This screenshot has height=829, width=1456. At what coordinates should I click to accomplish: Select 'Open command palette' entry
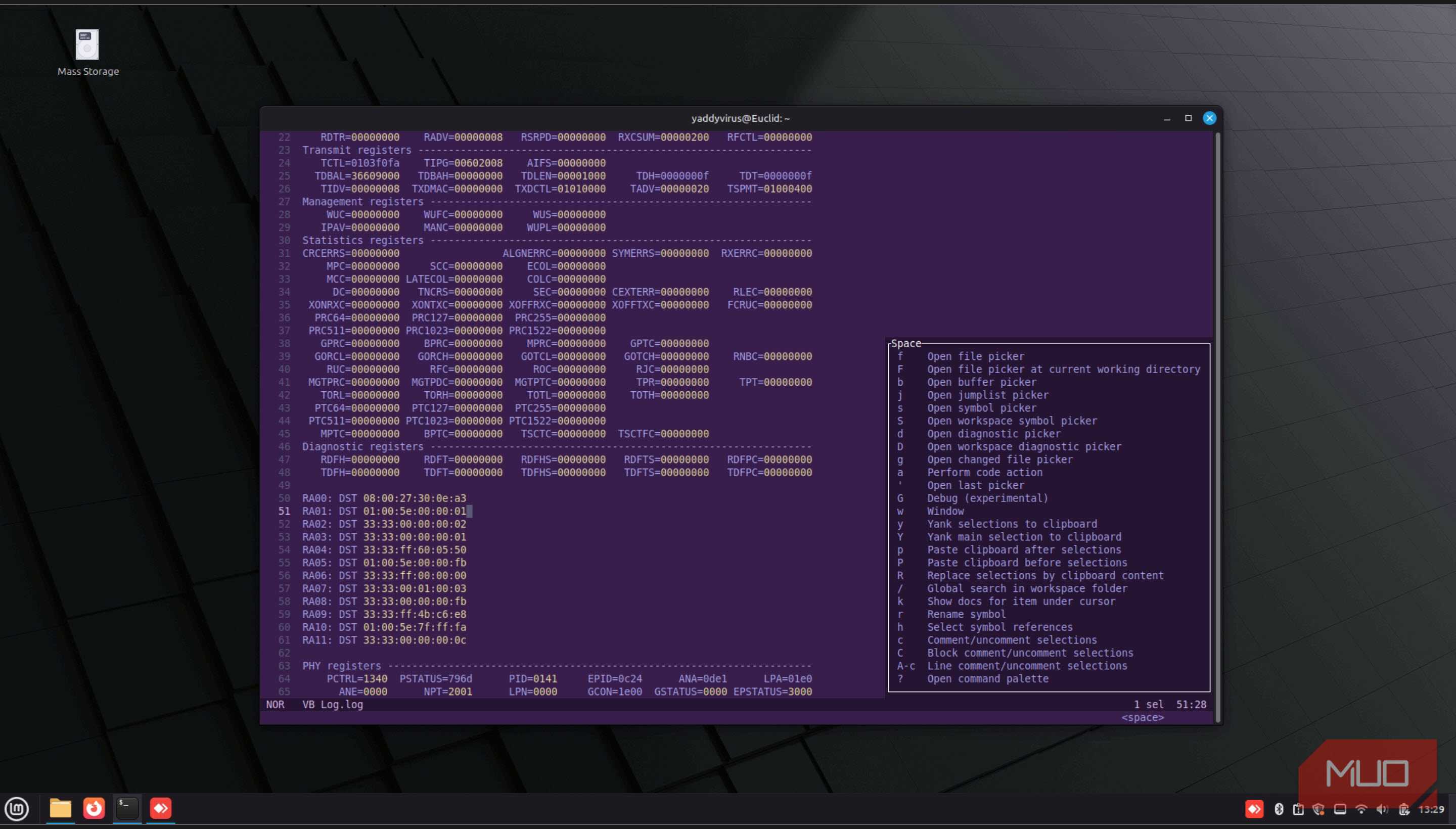[x=987, y=679]
